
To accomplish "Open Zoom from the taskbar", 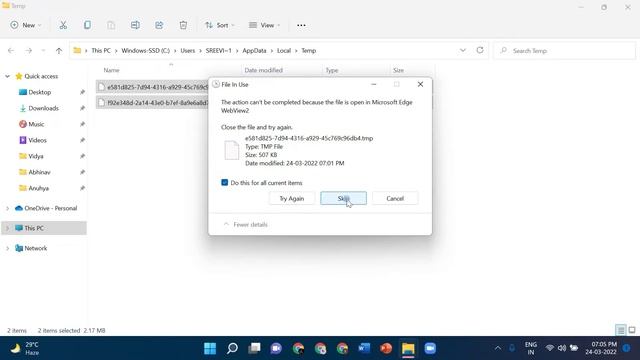I will point(430,349).
